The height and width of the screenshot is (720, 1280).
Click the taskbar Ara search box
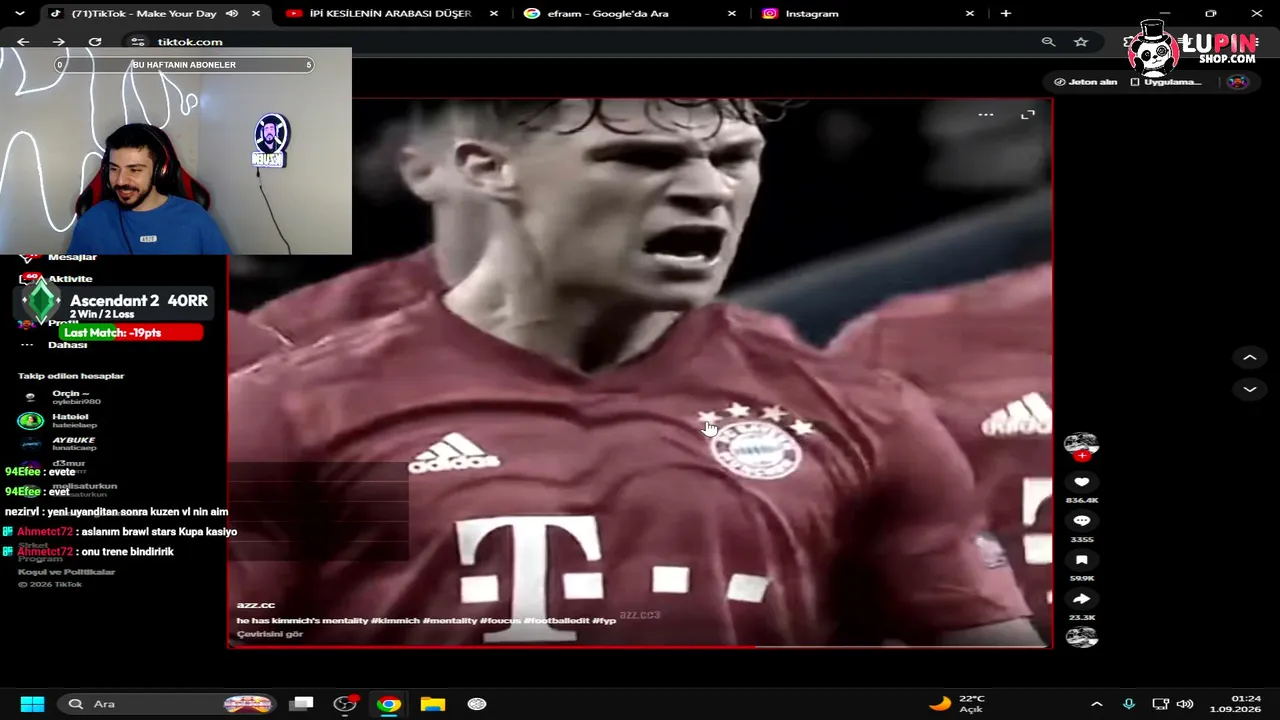[165, 704]
